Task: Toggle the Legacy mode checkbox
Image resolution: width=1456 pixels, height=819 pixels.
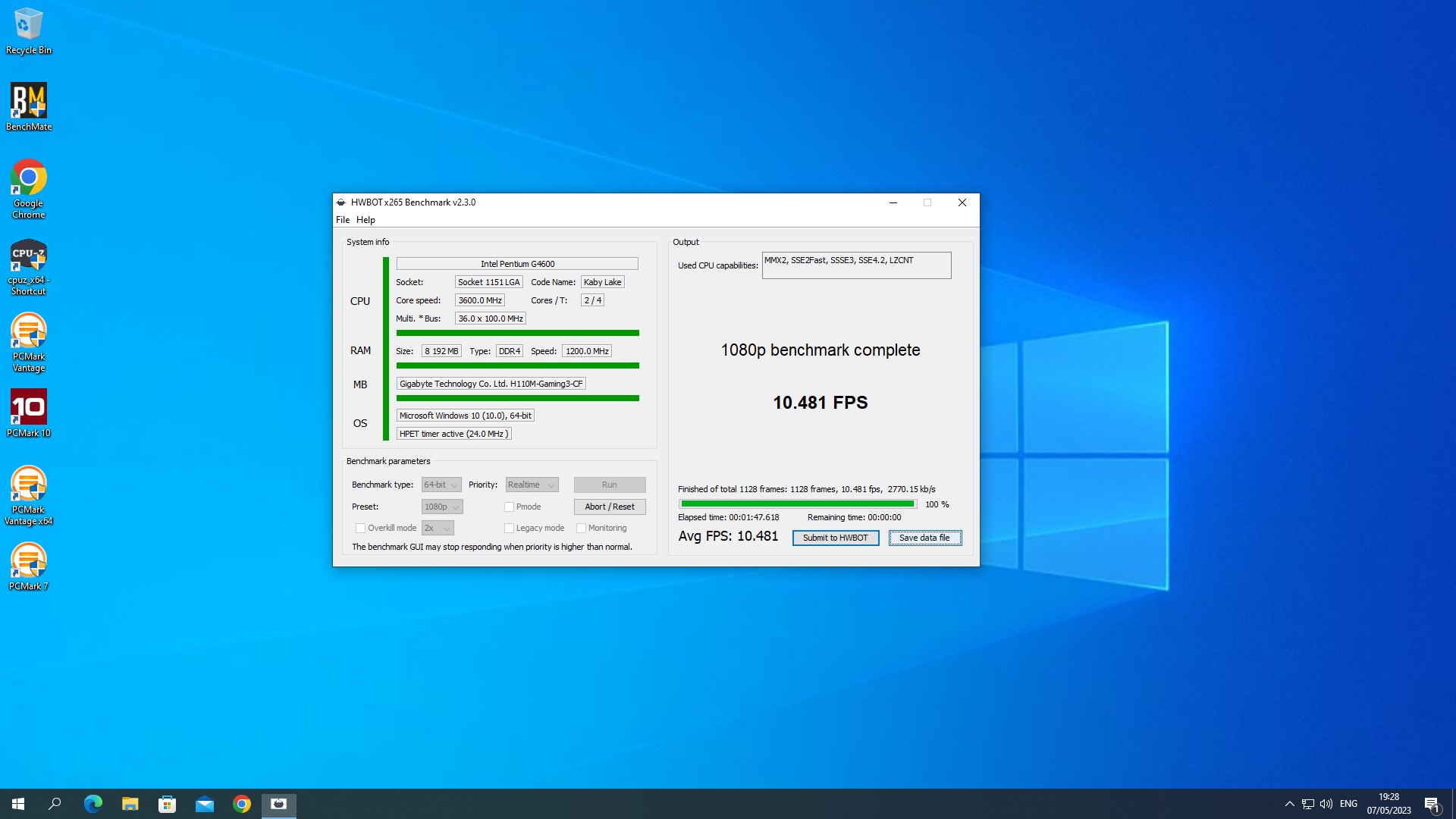Action: (509, 528)
